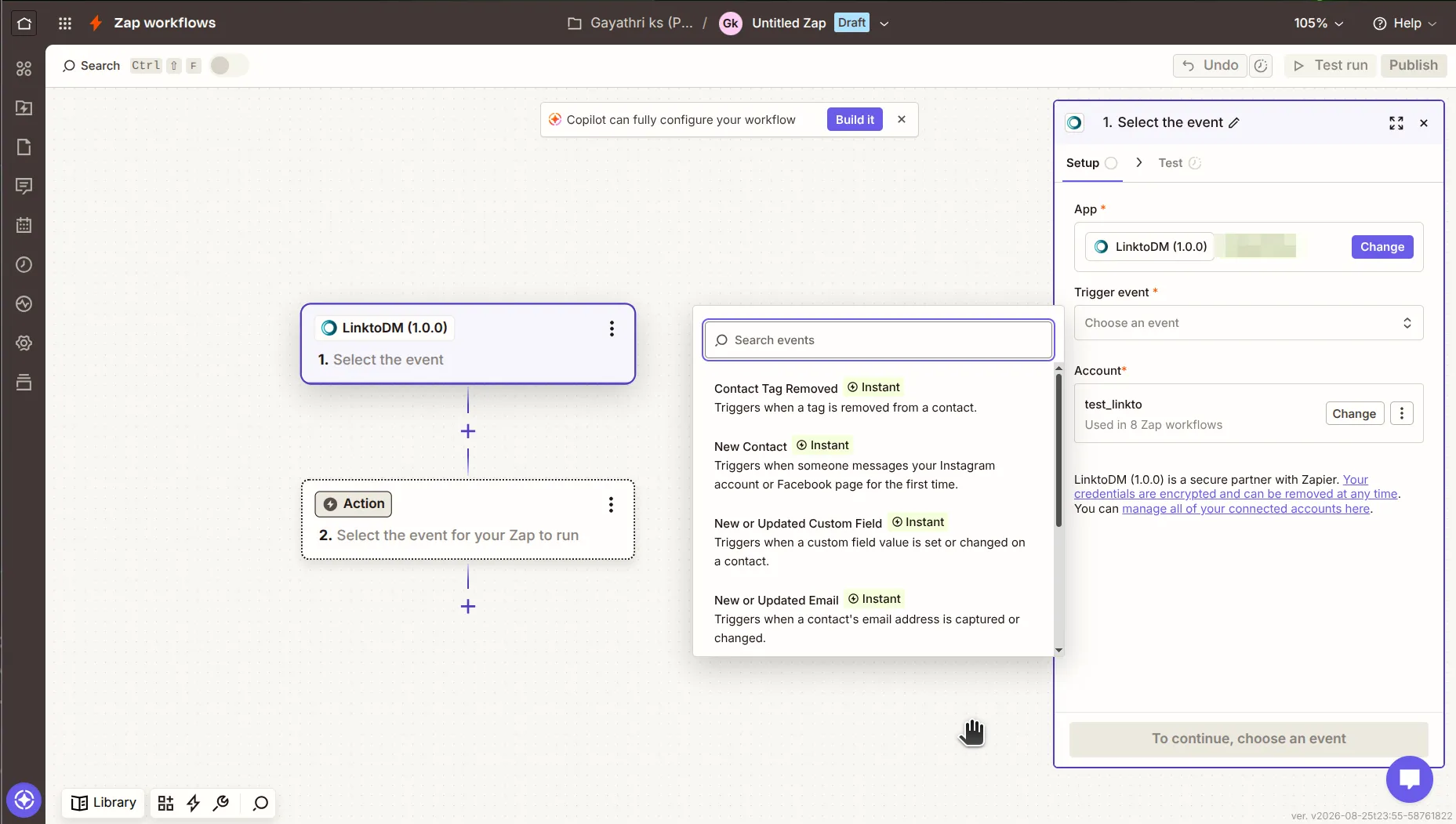
Task: Open the Zaps sidebar icon
Action: point(24,108)
